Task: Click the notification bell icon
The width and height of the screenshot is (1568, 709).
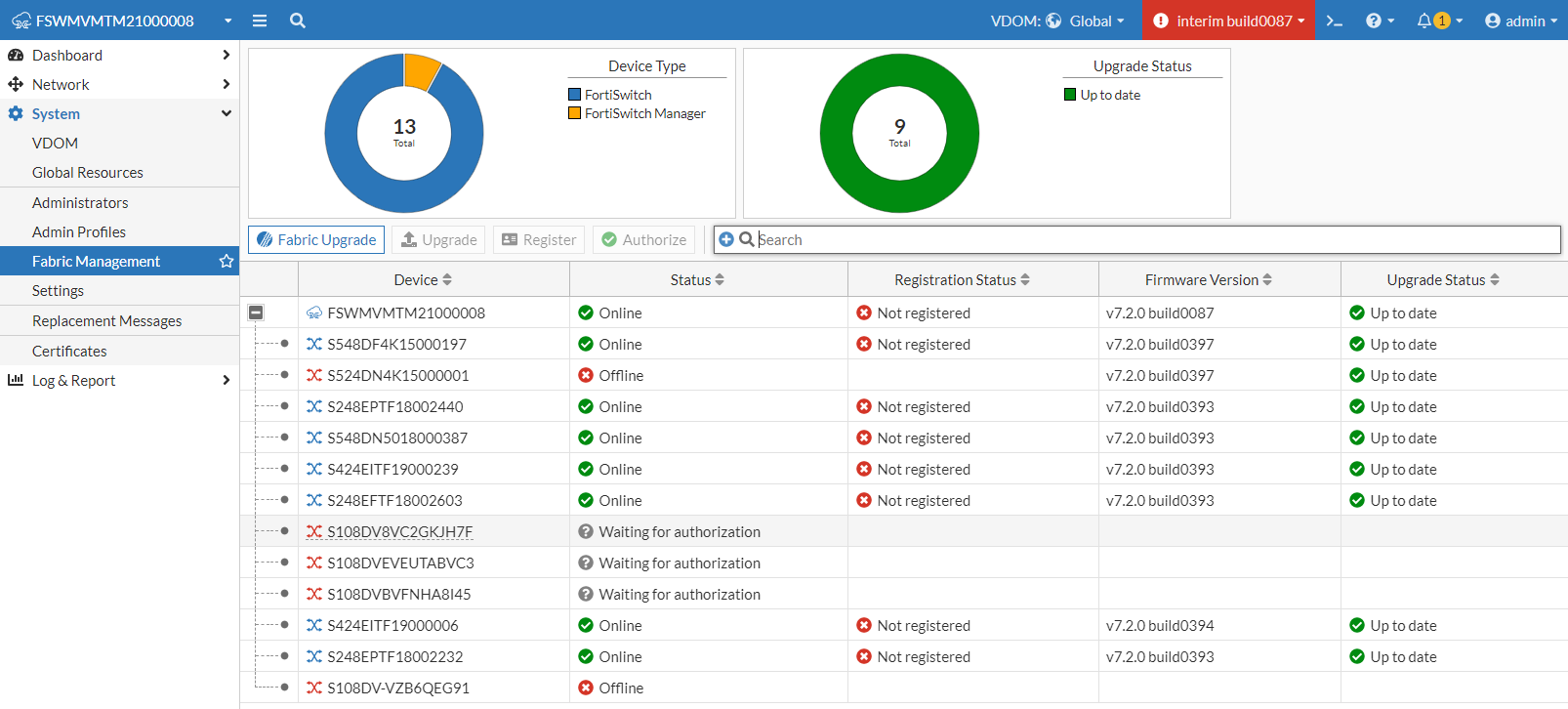Action: tap(1424, 21)
